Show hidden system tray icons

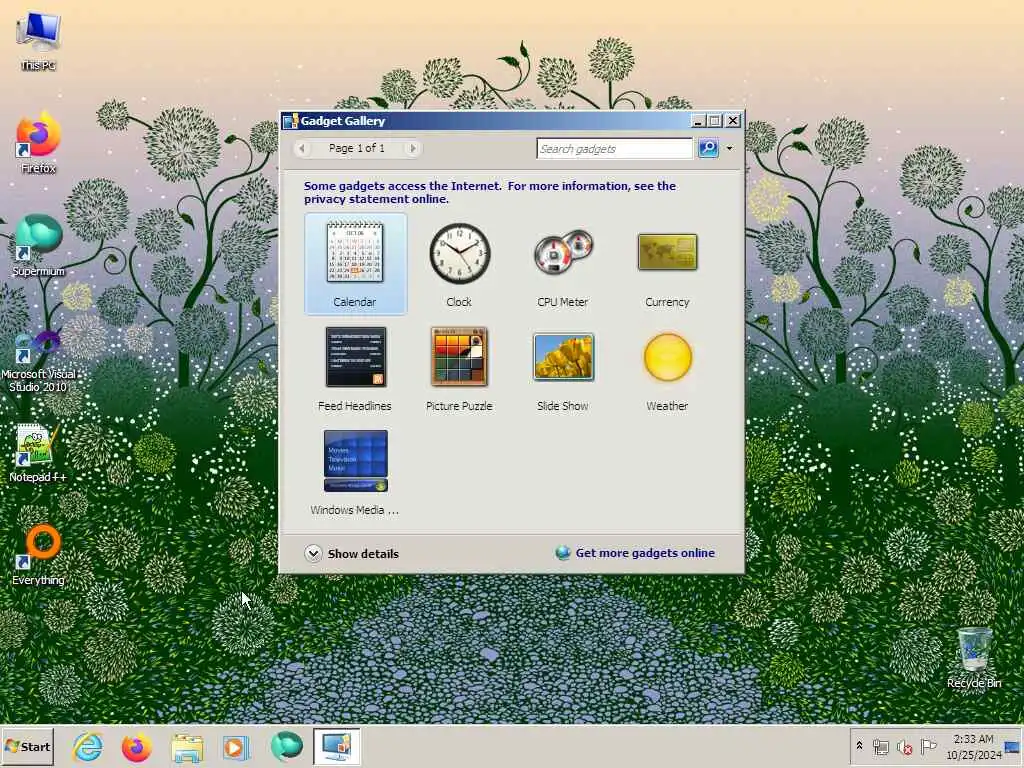[x=859, y=746]
